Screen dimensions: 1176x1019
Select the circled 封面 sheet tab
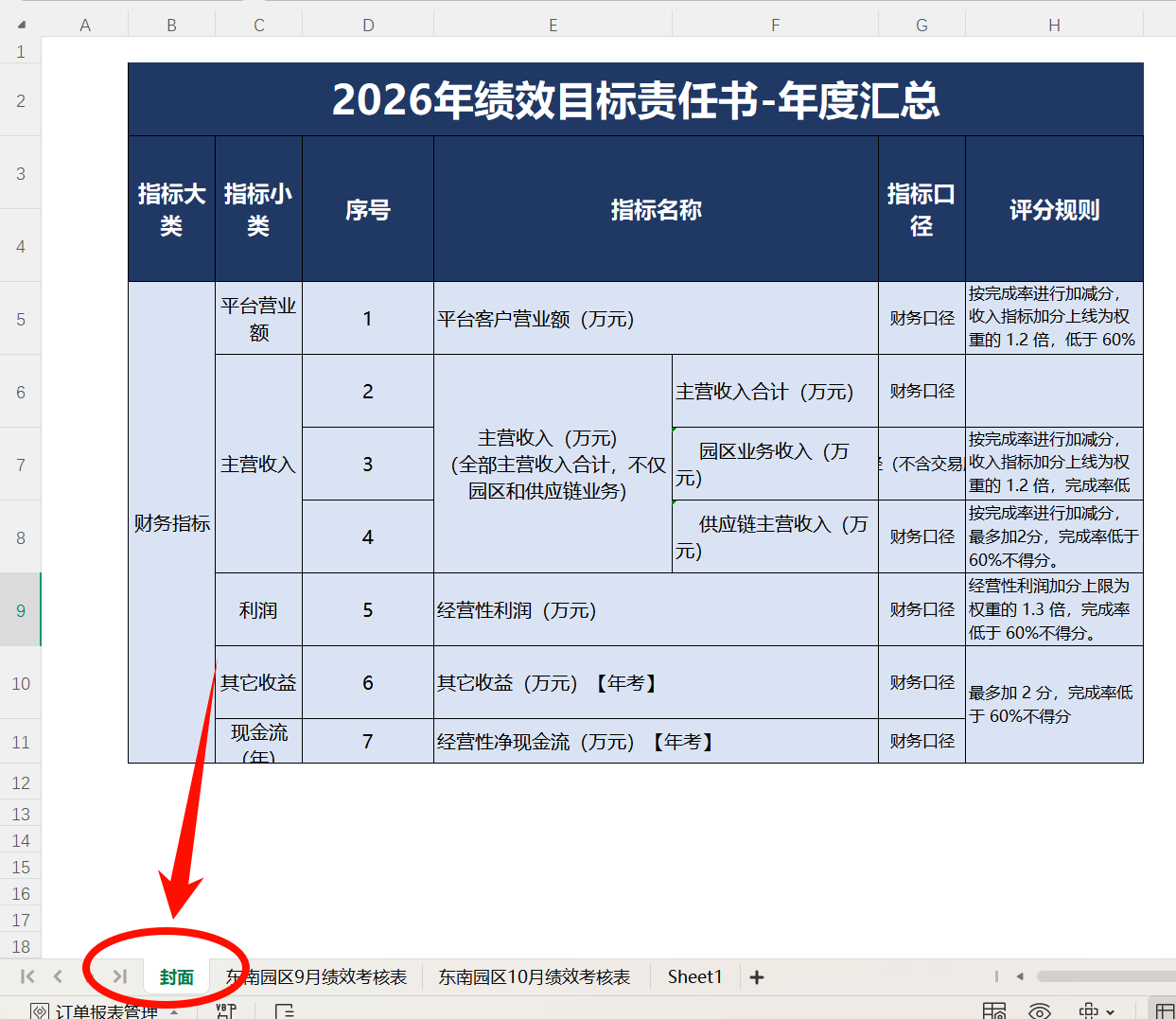[x=176, y=976]
